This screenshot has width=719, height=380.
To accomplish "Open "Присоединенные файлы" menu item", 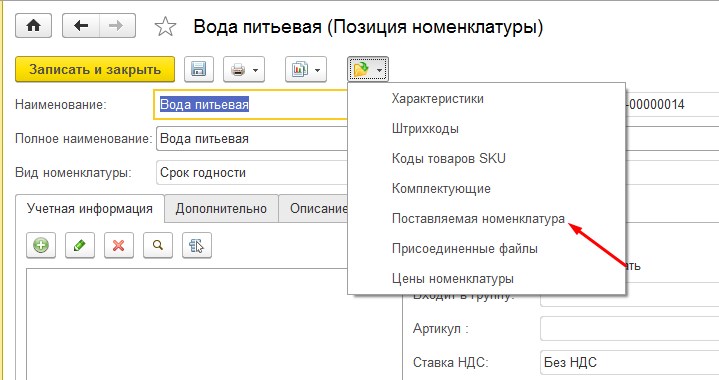I will (x=465, y=249).
